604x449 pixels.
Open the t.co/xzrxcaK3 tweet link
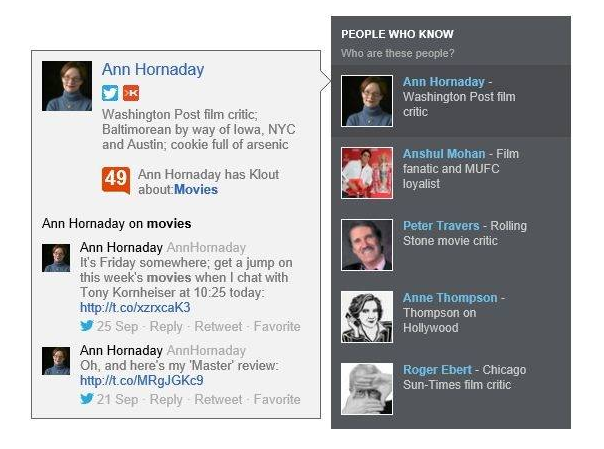pos(135,307)
